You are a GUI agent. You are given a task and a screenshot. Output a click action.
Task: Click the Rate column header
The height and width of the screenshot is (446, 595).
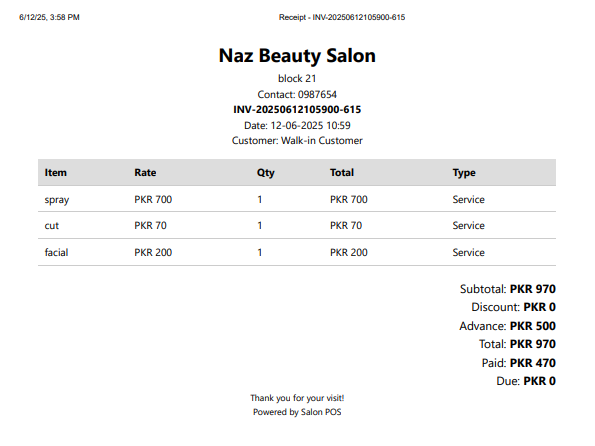145,173
